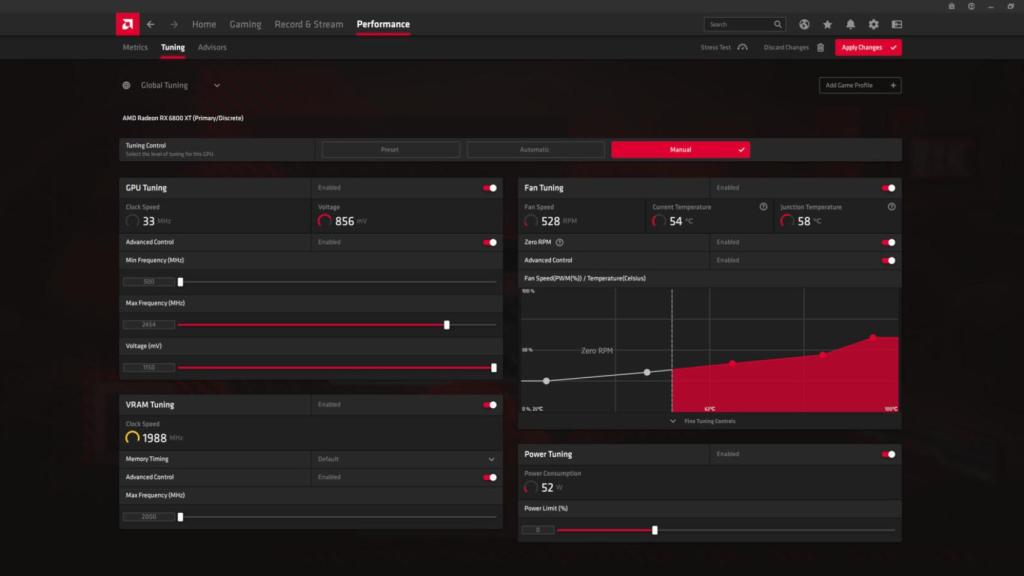Open the notifications bell

[850, 23]
